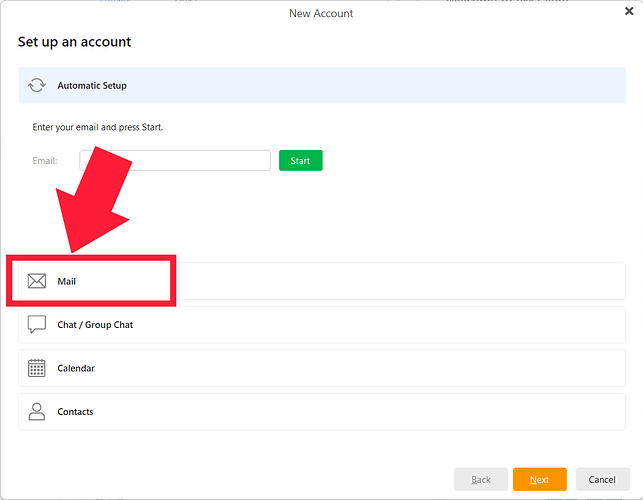The width and height of the screenshot is (643, 500).
Task: Select the Mail account type label
Action: 67,282
